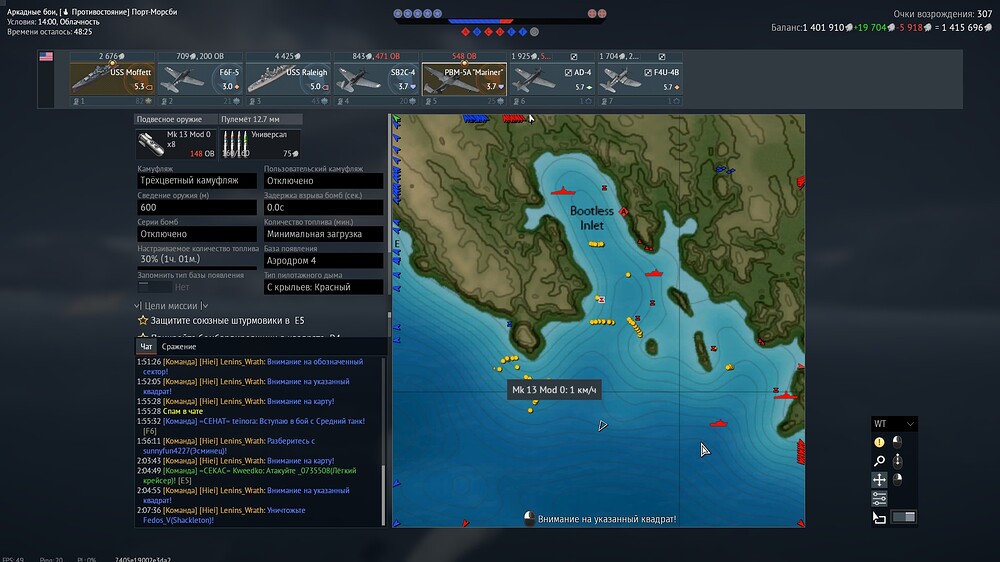Open the Пулемёт 12.7 мм header
Image resolution: width=1000 pixels, height=562 pixels.
(260, 119)
